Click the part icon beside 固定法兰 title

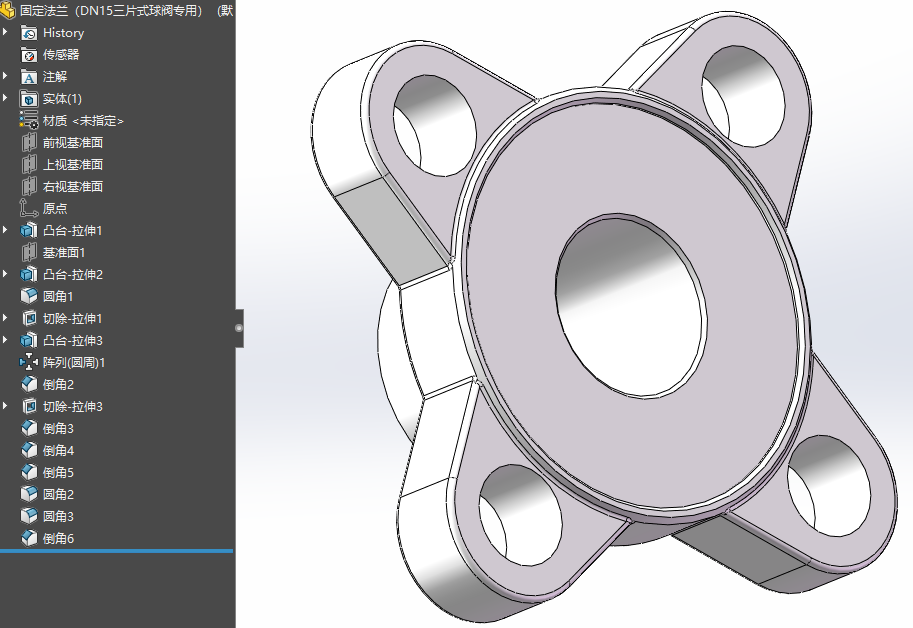(x=8, y=10)
